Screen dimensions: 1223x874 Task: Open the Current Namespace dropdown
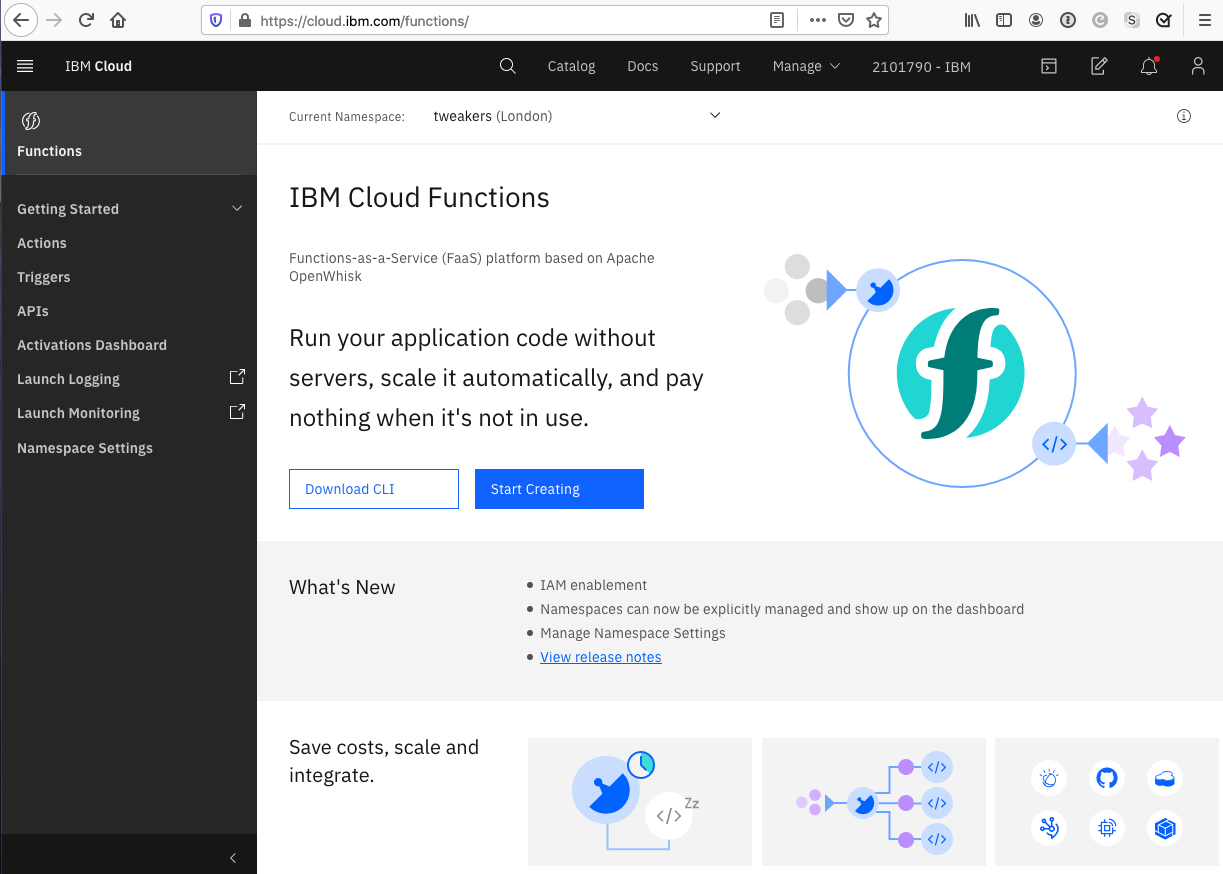point(577,116)
